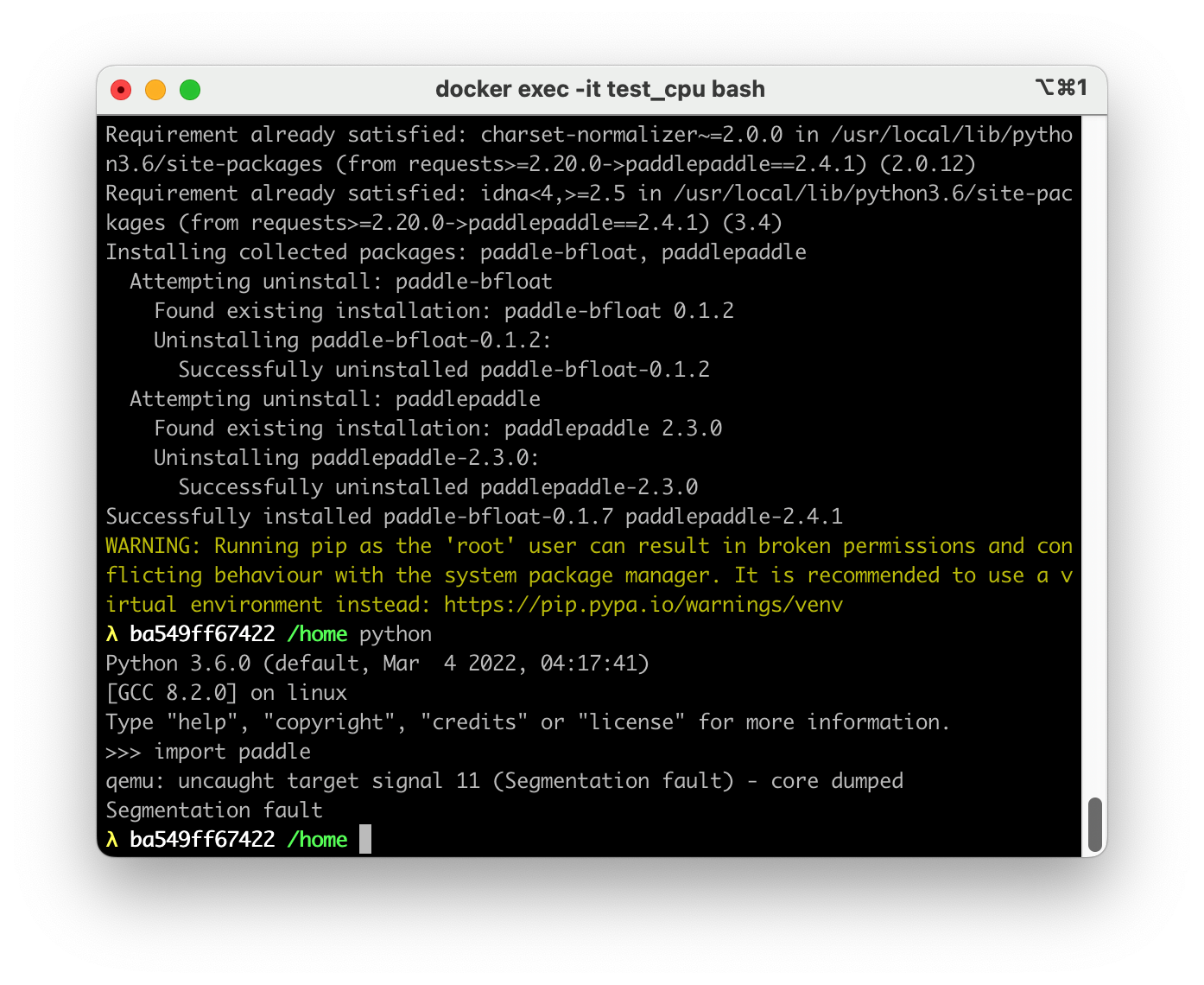The width and height of the screenshot is (1204, 985).
Task: Click 'Installing collected packages' line
Action: (456, 252)
